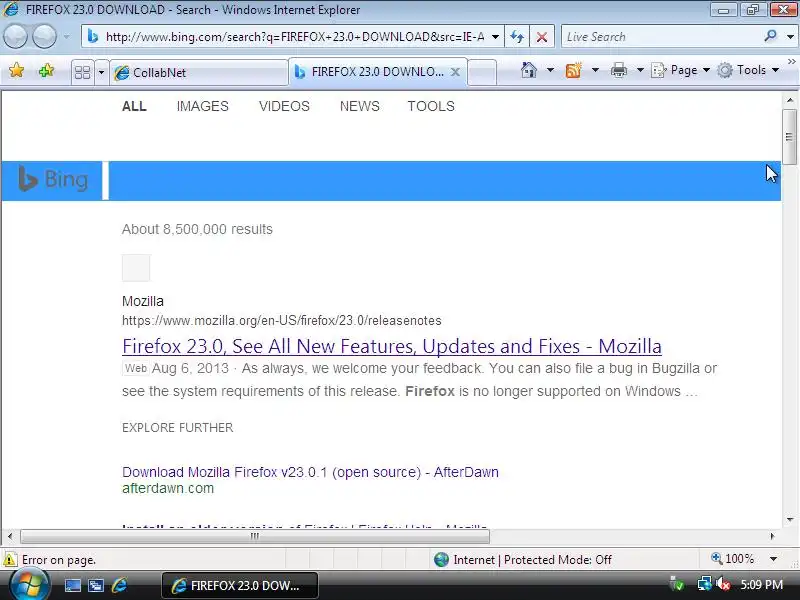Go back with the IE Back button
800x600 pixels.
pos(15,37)
